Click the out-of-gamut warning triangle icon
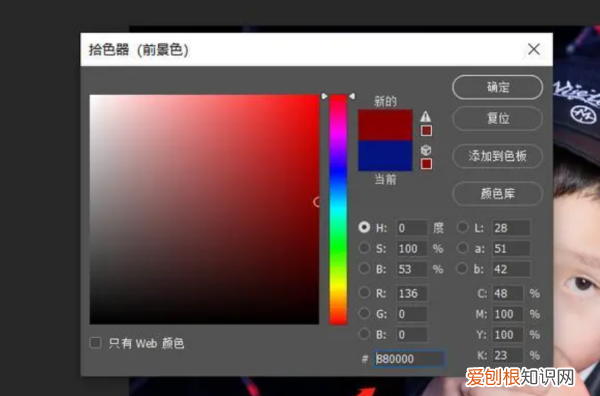The width and height of the screenshot is (600, 396). coord(426,116)
